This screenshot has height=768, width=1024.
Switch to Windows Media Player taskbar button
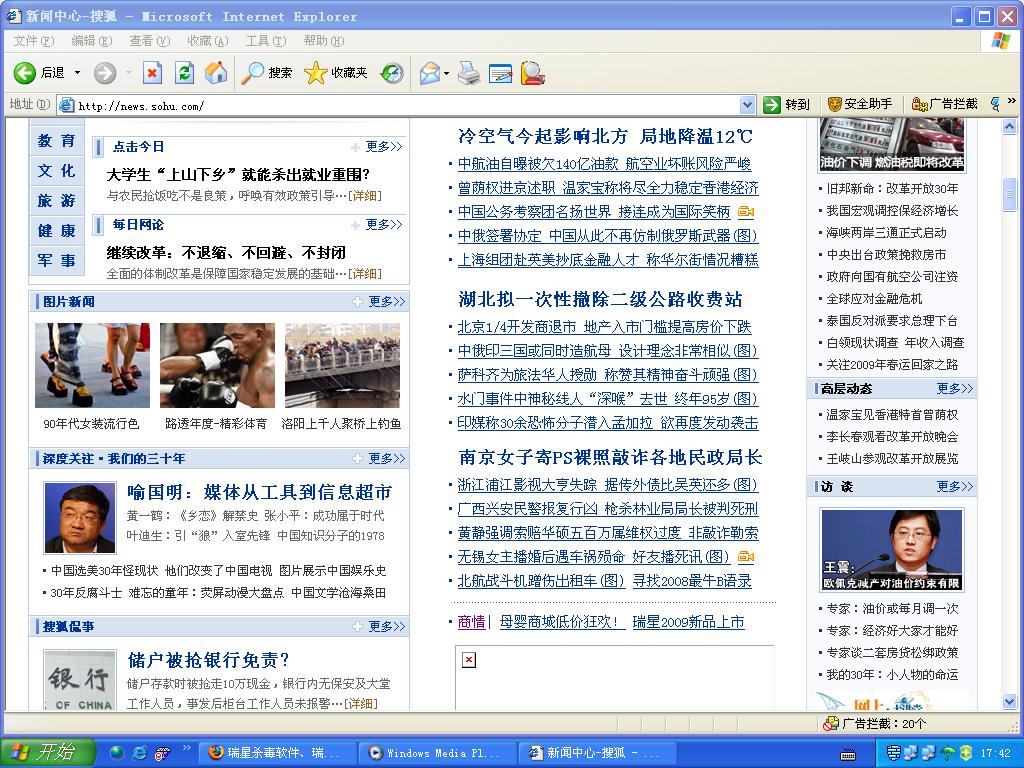coord(438,753)
